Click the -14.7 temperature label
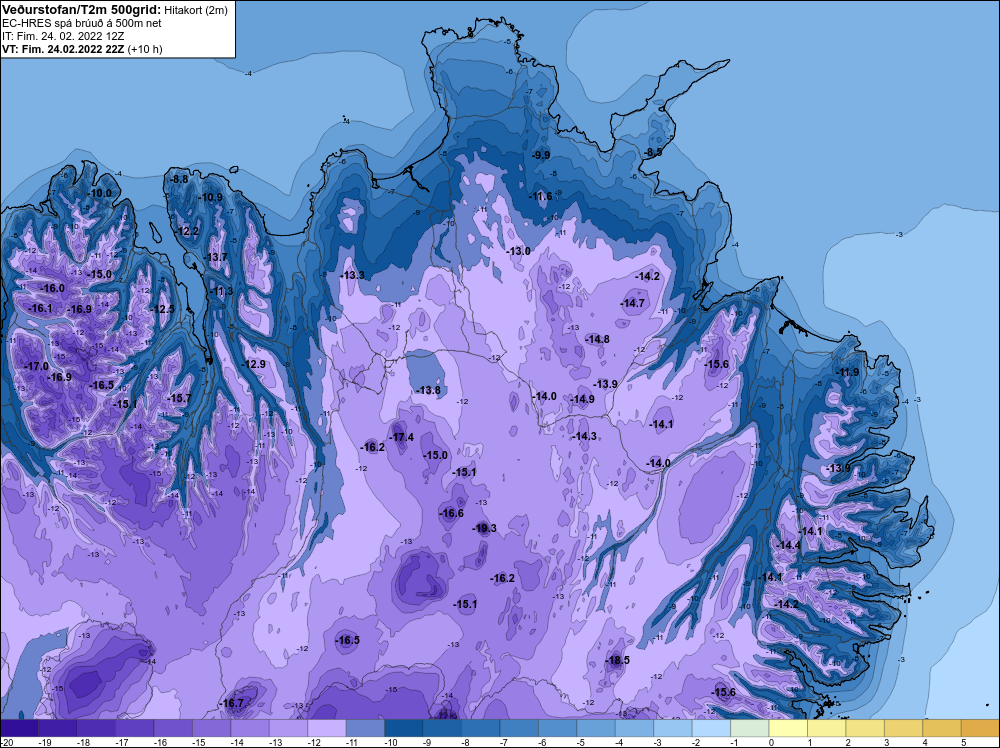The height and width of the screenshot is (748, 1000). click(633, 303)
